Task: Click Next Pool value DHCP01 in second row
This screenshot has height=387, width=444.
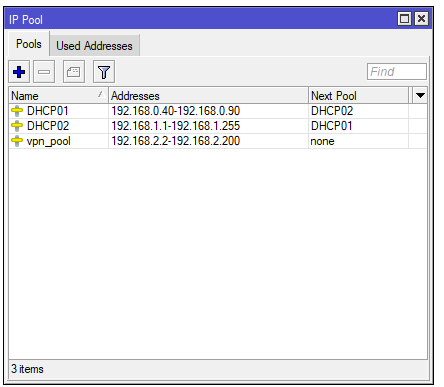Action: 332,126
